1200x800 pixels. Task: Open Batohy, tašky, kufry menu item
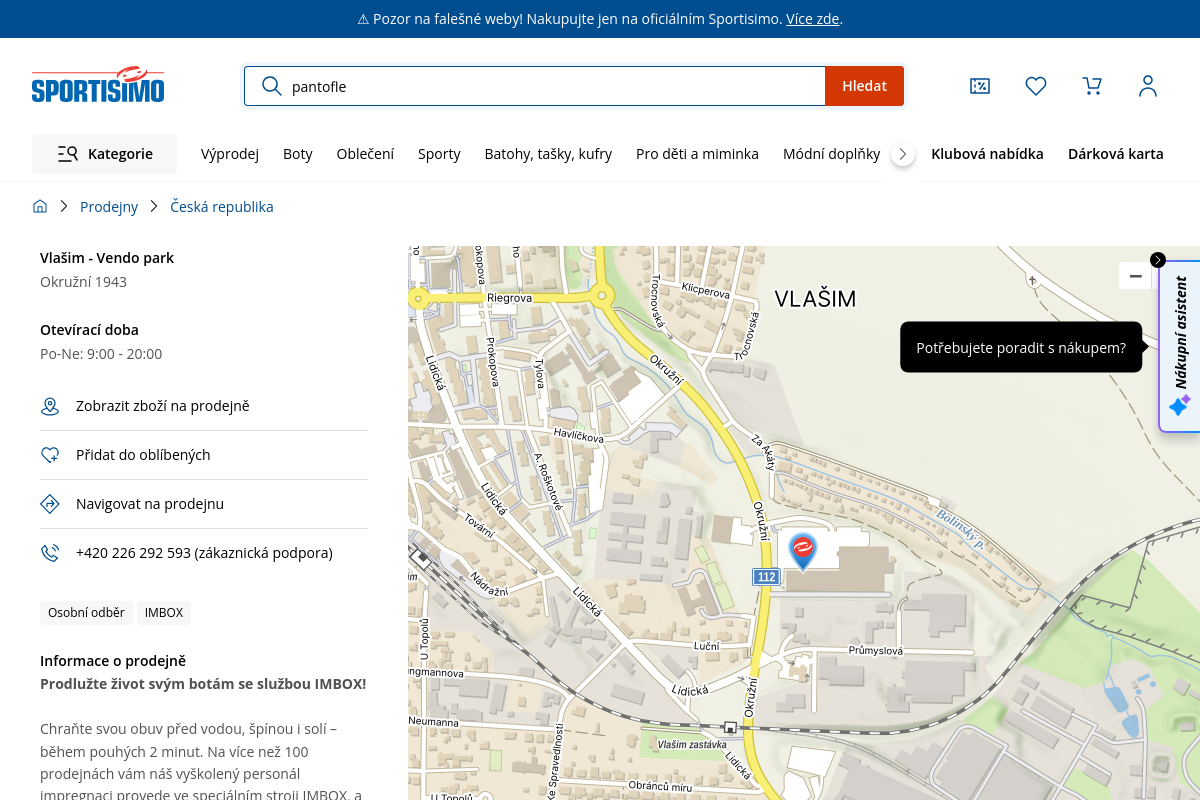coord(548,154)
